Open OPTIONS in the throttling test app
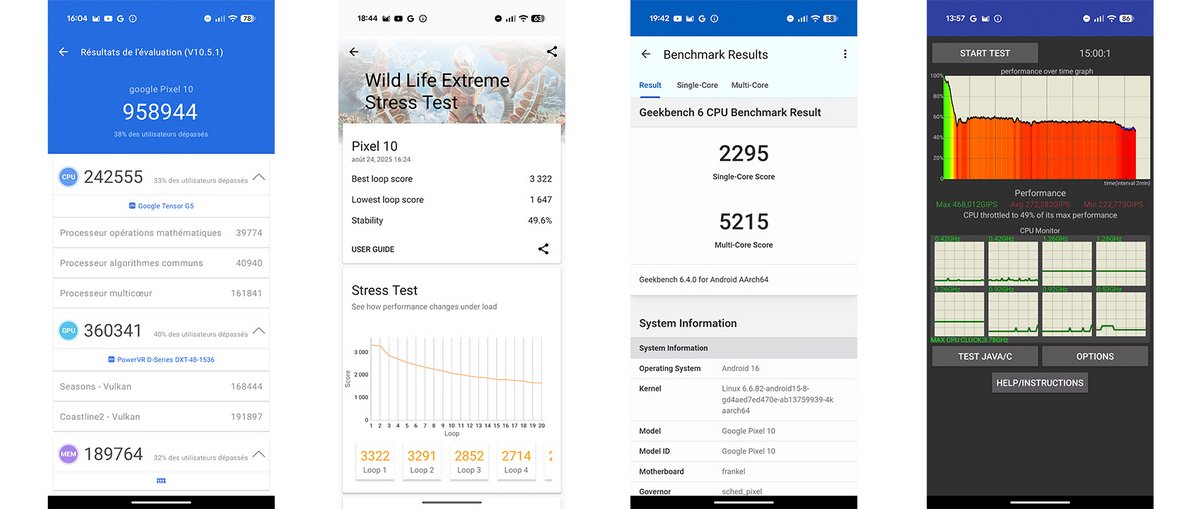Image resolution: width=1200 pixels, height=509 pixels. [x=1095, y=356]
